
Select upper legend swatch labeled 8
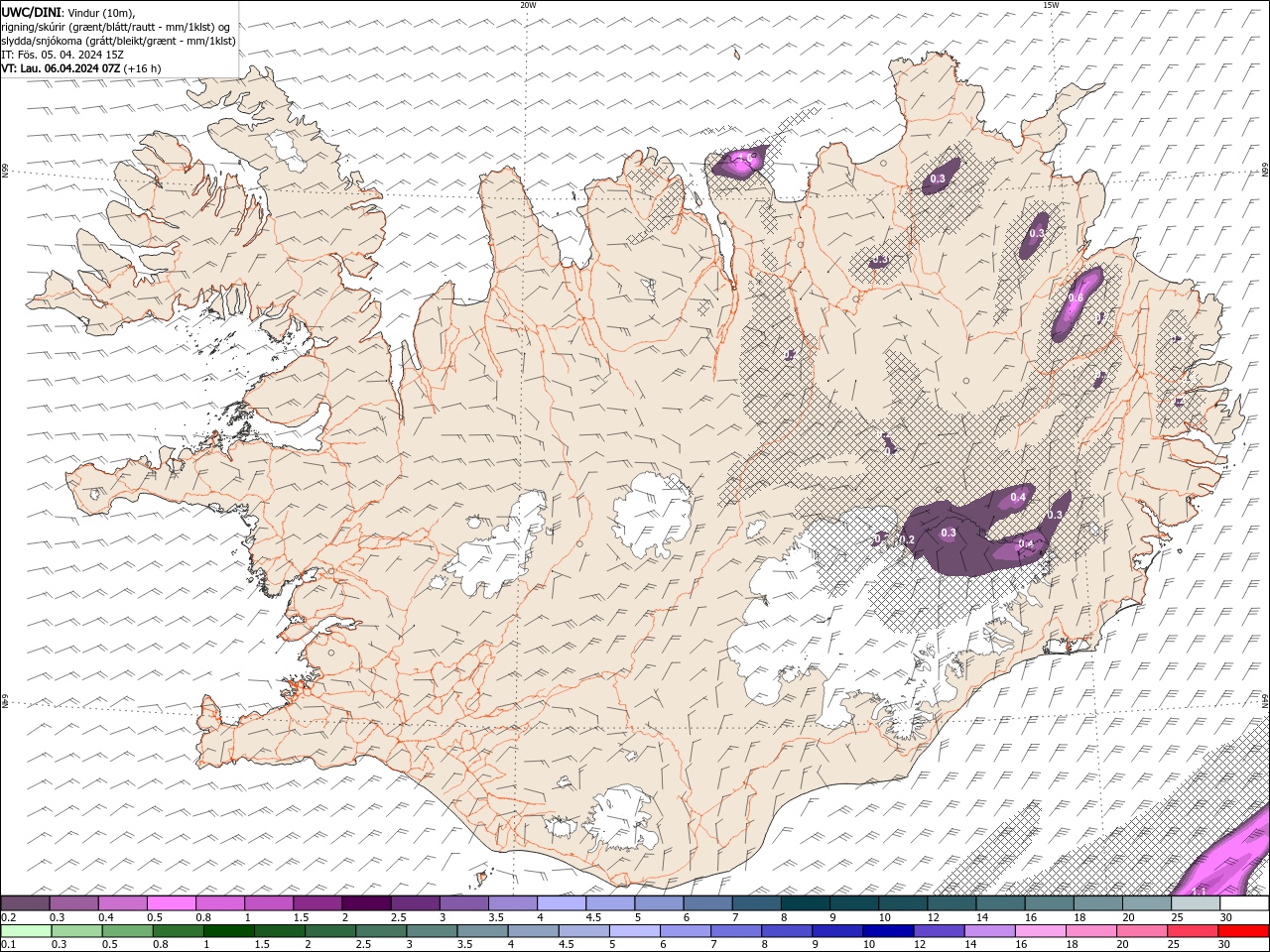click(x=805, y=903)
